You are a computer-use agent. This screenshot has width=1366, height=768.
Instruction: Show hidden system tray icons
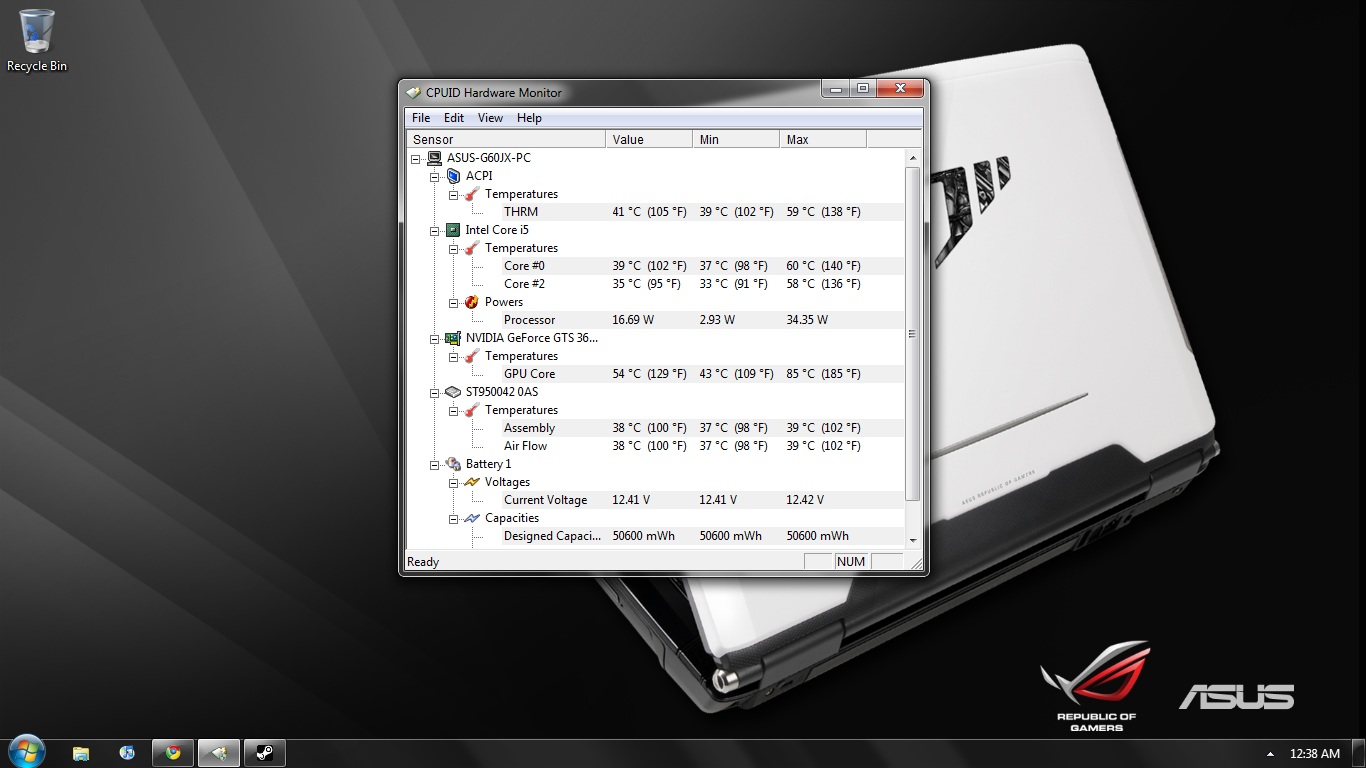(x=1271, y=754)
